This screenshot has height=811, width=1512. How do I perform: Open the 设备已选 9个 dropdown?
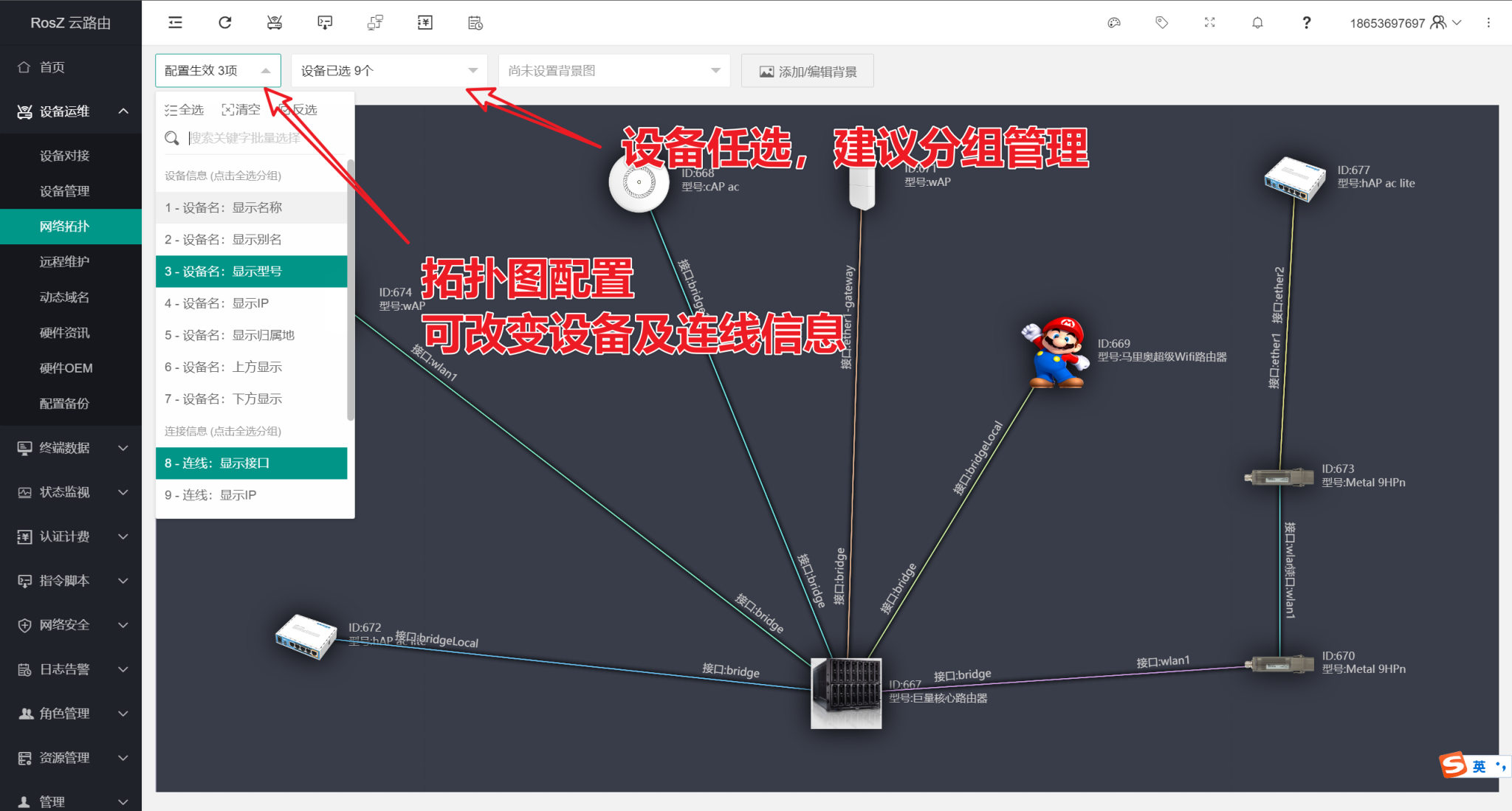[x=389, y=70]
